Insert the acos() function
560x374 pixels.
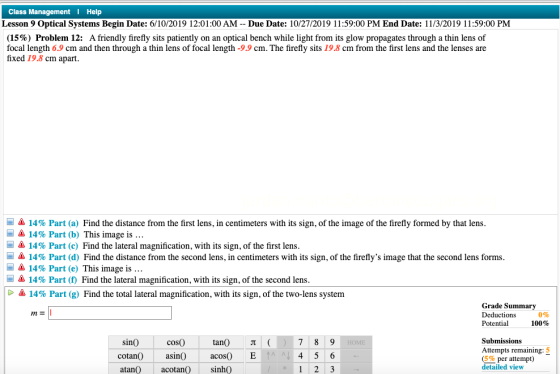[x=221, y=356]
